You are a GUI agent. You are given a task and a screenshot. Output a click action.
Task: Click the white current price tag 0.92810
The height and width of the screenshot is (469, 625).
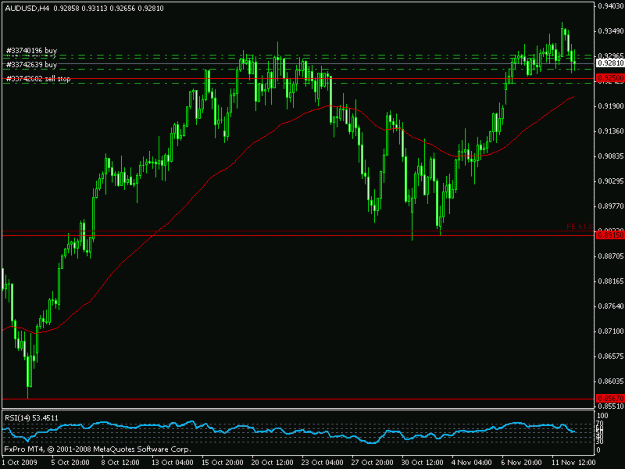point(610,63)
